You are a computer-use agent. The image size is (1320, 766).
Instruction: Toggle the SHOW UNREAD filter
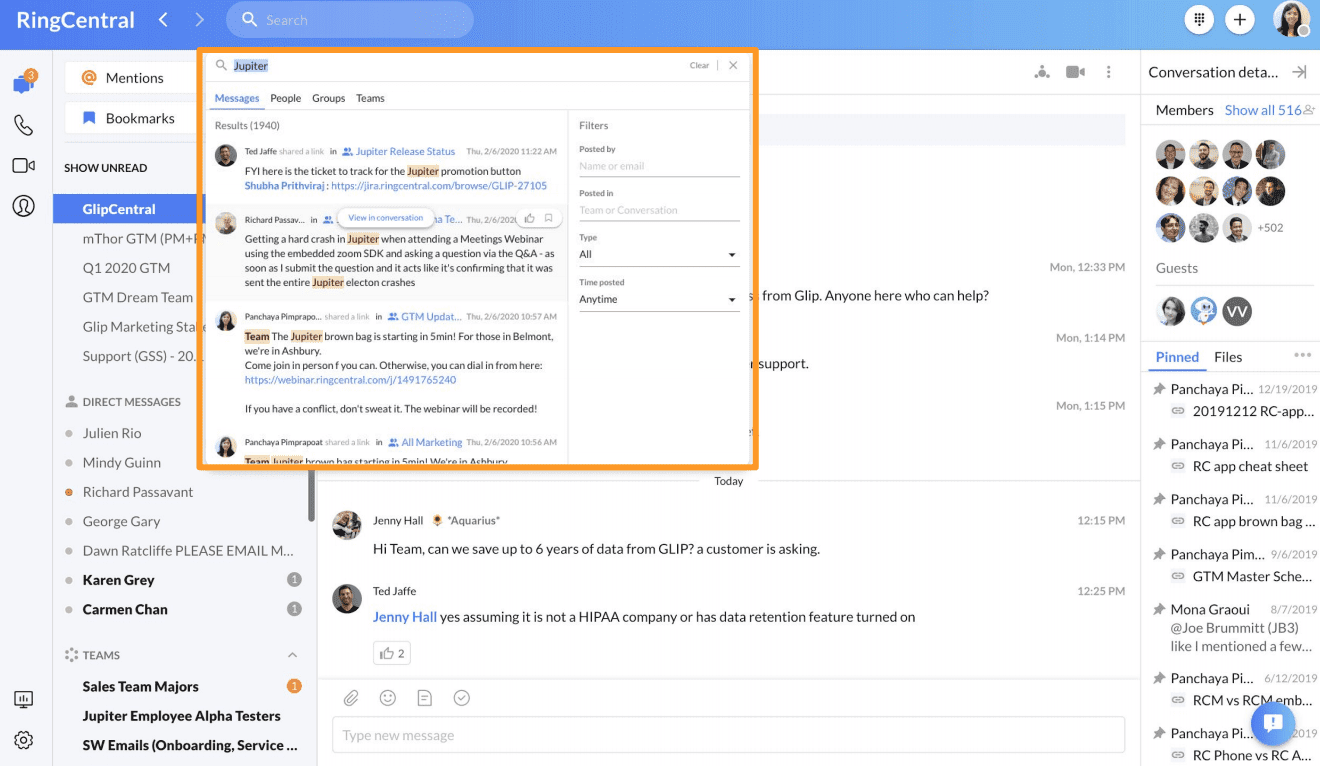pos(105,168)
